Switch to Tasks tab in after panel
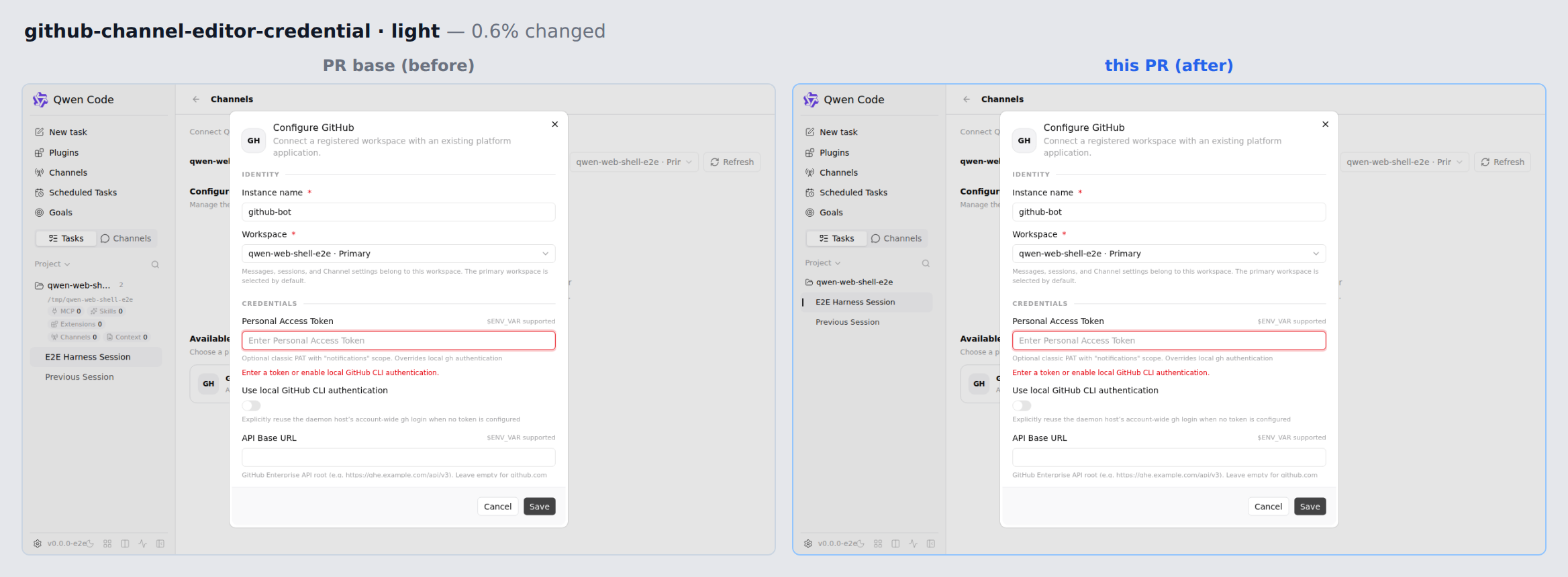Image resolution: width=1568 pixels, height=577 pixels. click(x=836, y=239)
